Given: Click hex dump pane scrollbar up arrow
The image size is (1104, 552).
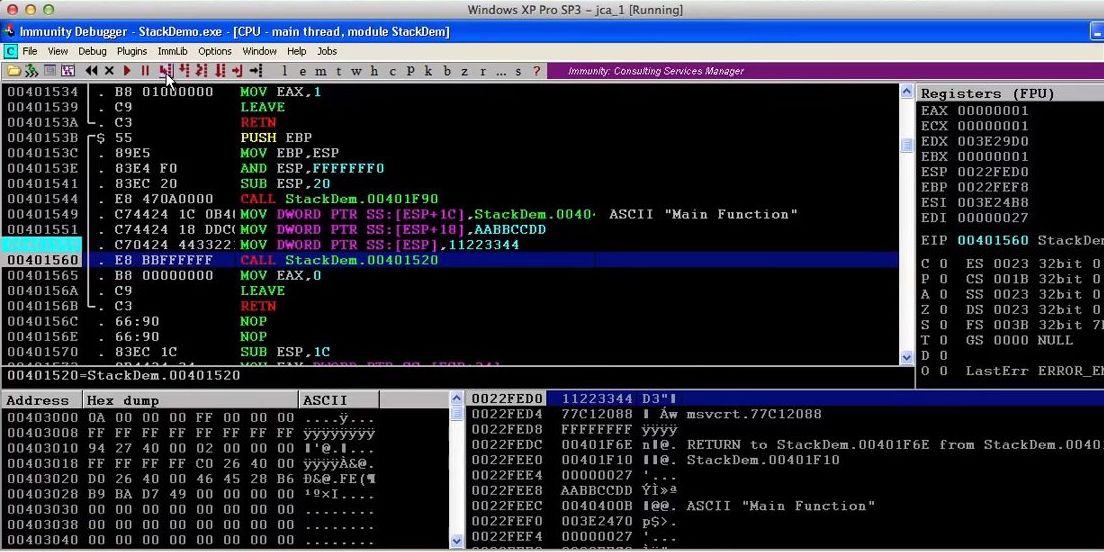Looking at the screenshot, I should 457,399.
